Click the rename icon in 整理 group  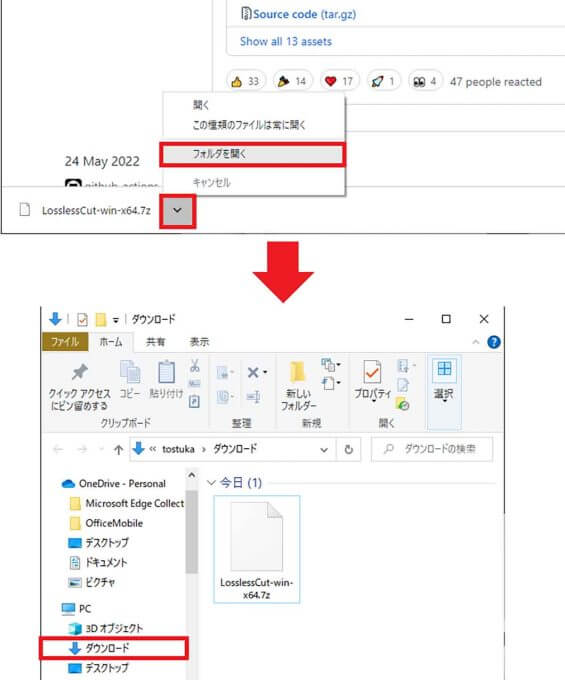[x=253, y=397]
